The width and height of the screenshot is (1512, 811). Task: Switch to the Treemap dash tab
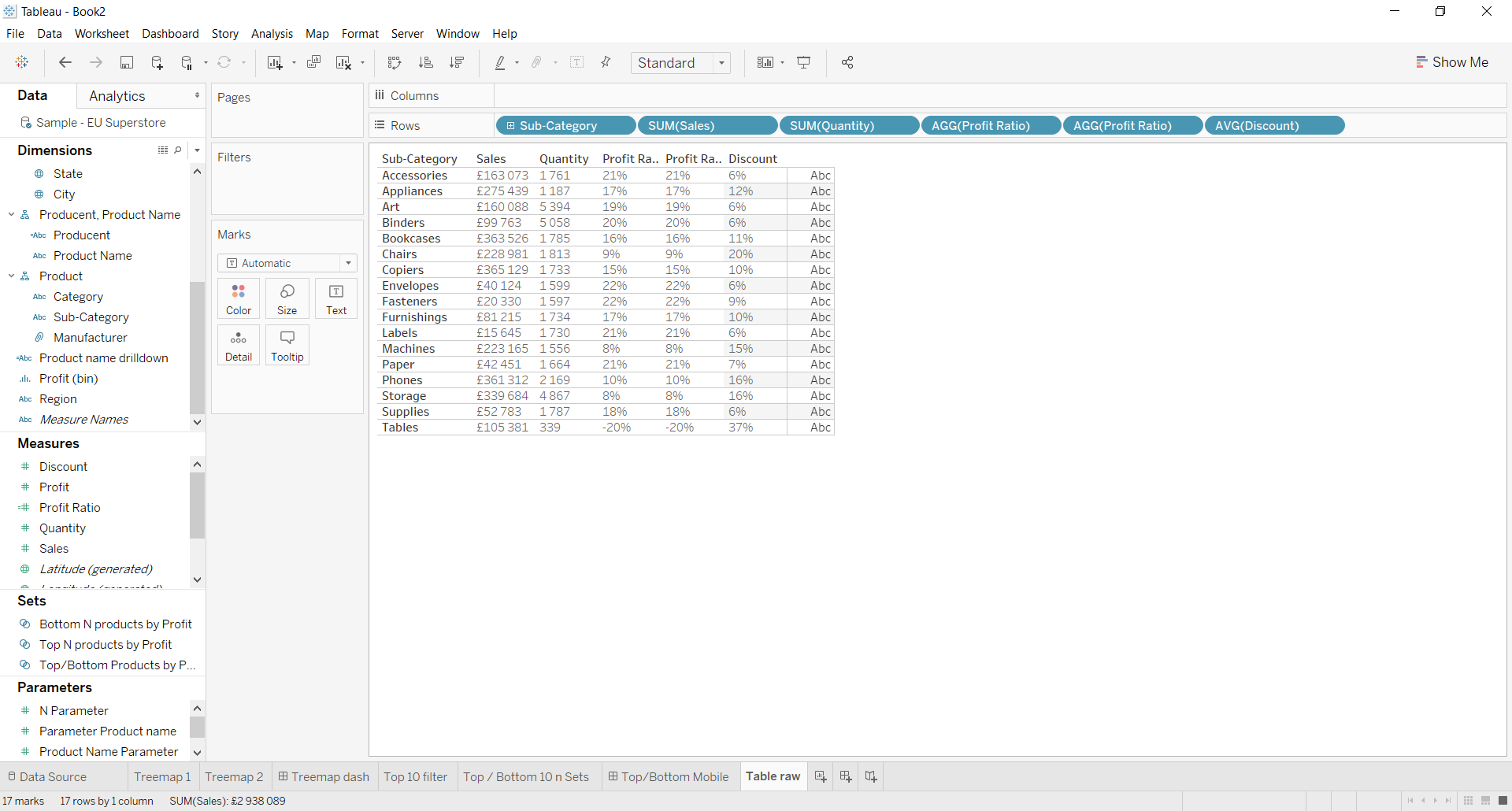click(324, 777)
